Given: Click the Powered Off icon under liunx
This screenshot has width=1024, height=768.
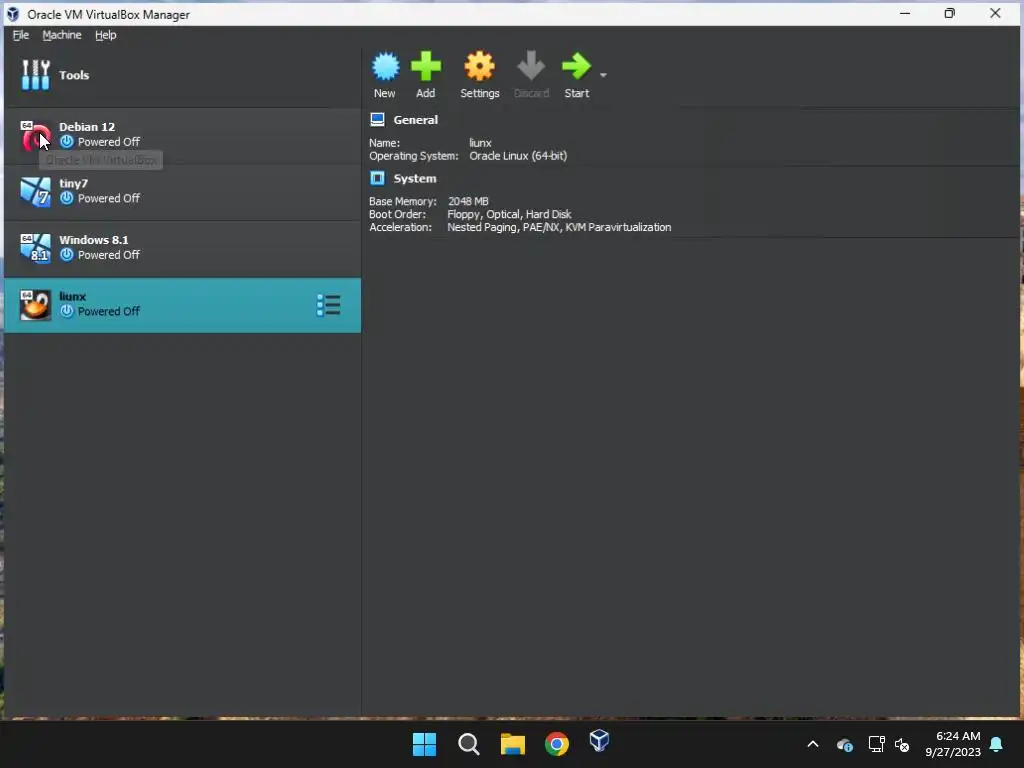Looking at the screenshot, I should click(x=67, y=312).
